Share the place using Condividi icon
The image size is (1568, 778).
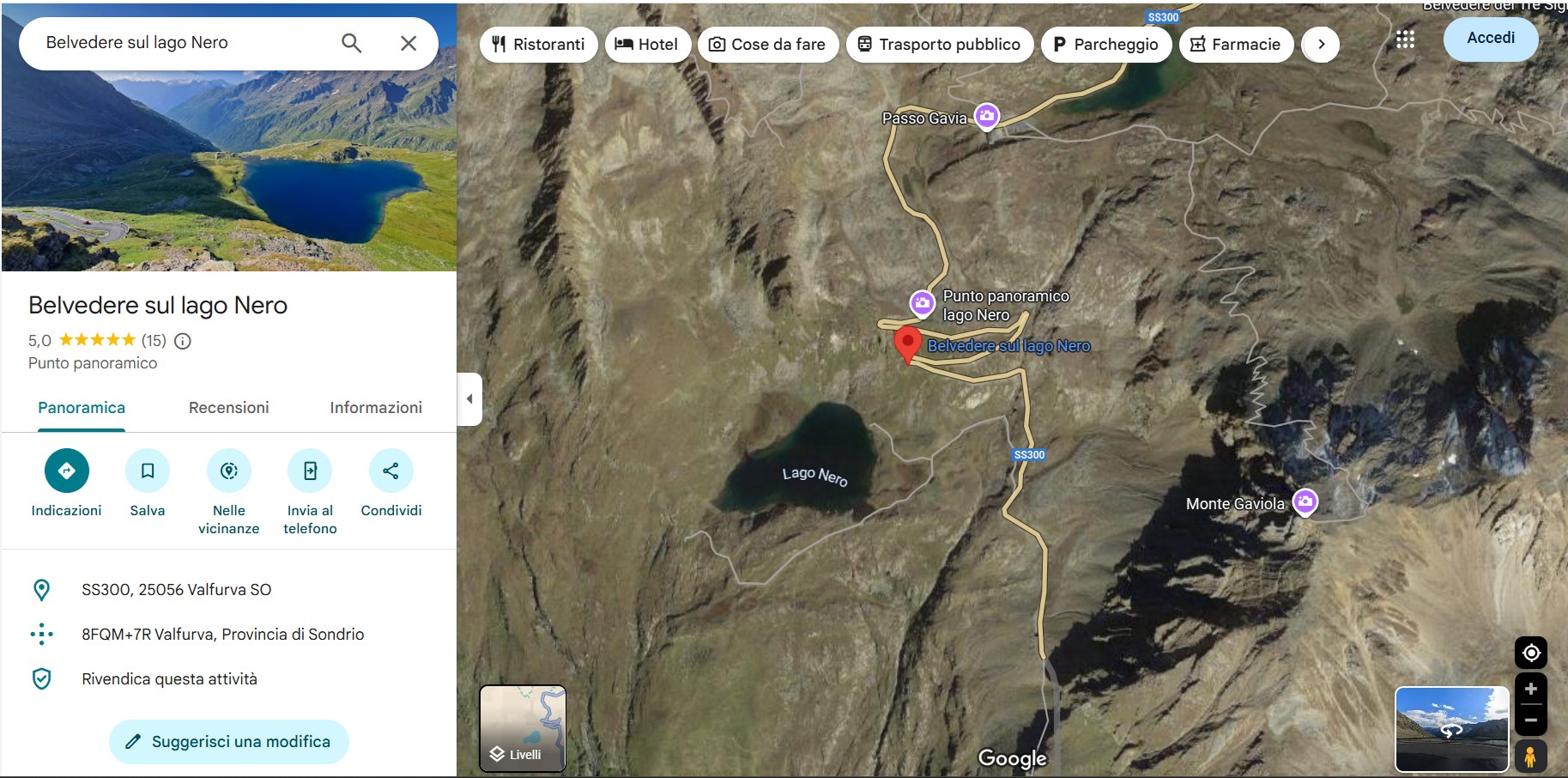click(390, 471)
